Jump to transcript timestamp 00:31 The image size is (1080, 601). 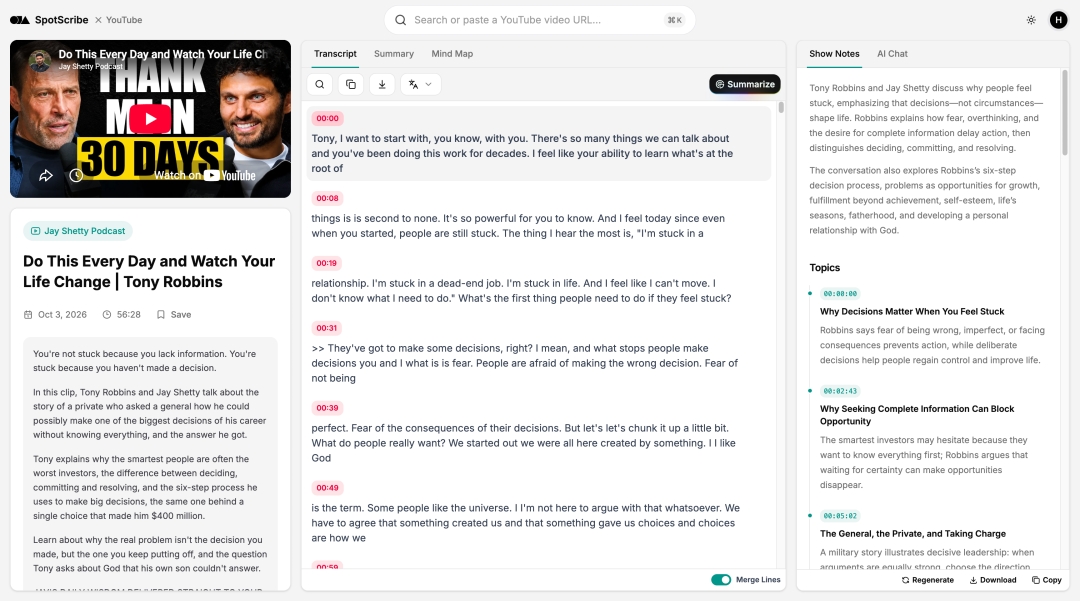click(x=326, y=328)
